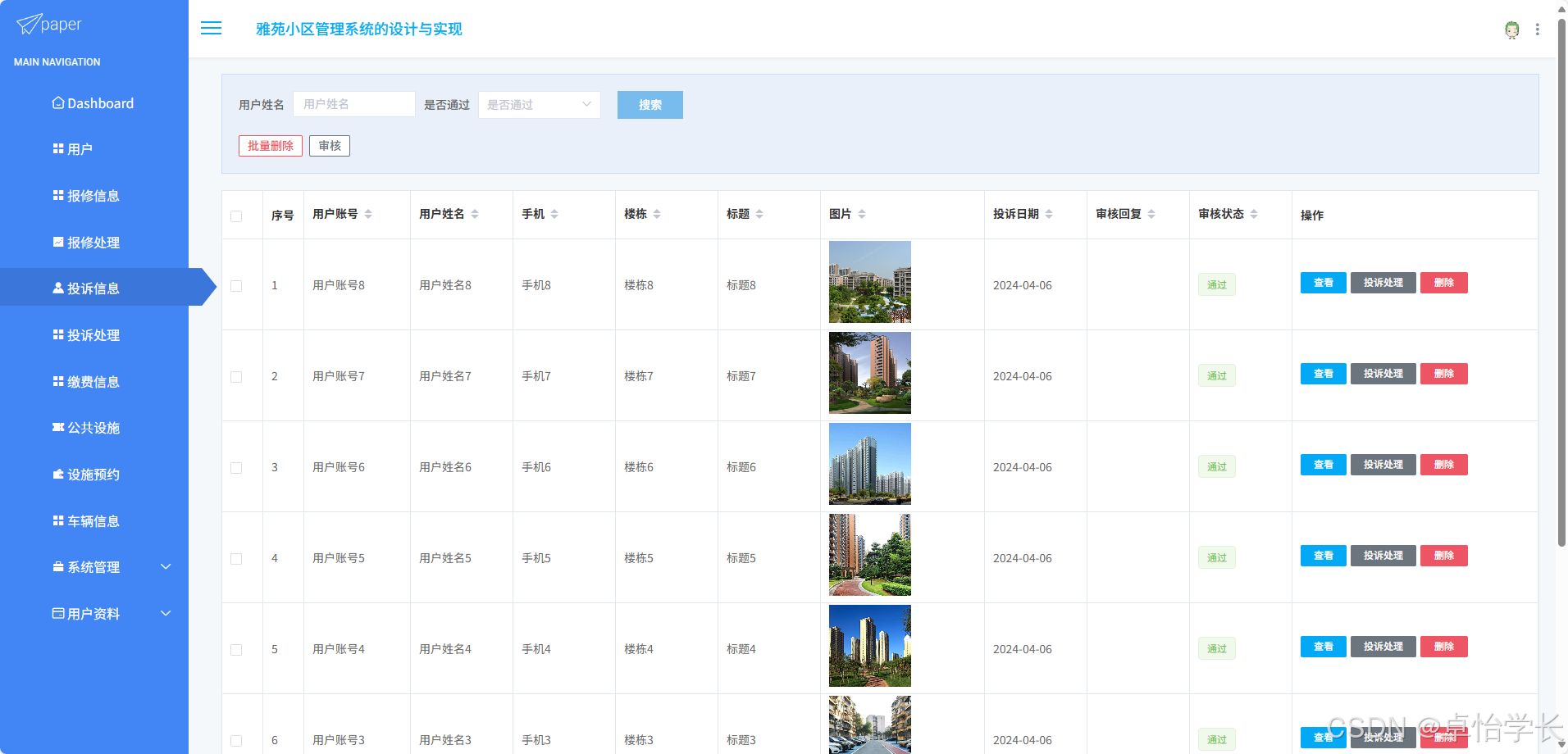Click the grid icon beside 车辆信息
This screenshot has height=754, width=1568.
[58, 521]
